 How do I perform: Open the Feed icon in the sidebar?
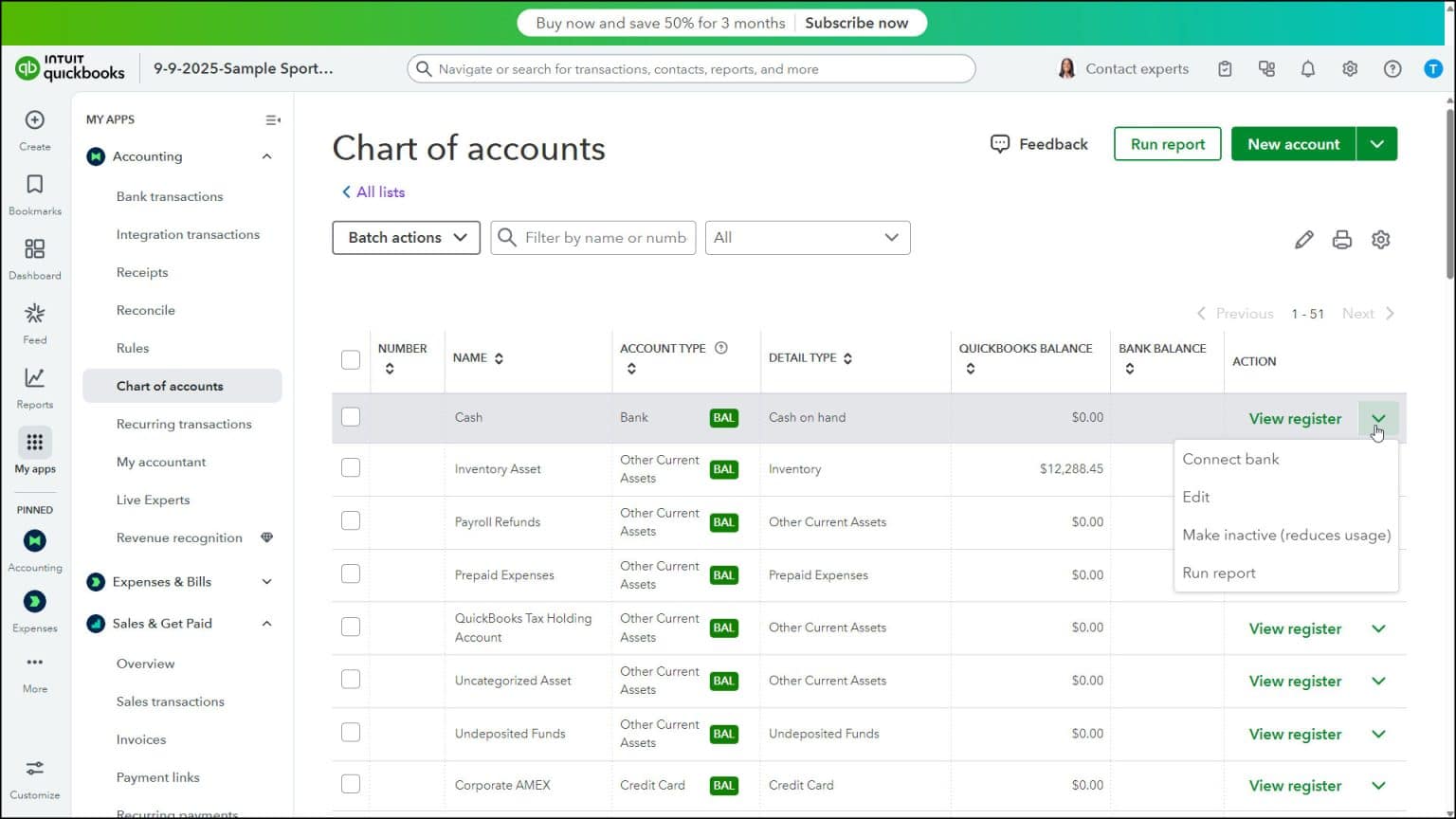35,323
